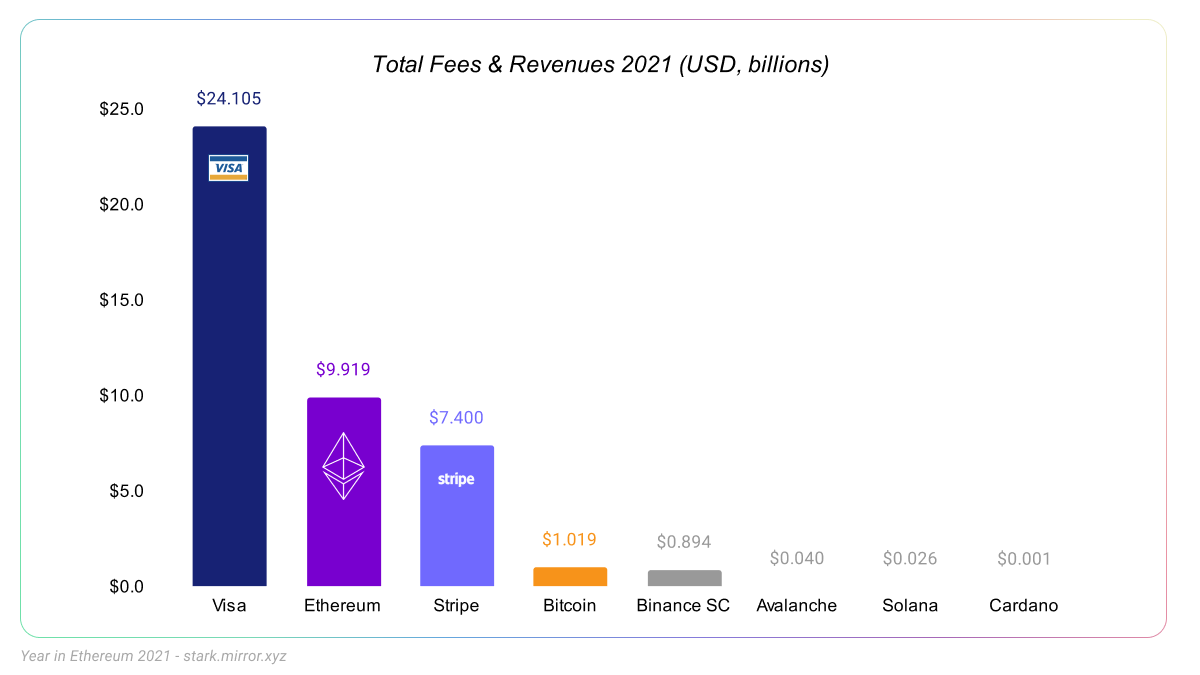Select the $24.105 value label above Visa
The image size is (1200, 675).
click(x=228, y=98)
